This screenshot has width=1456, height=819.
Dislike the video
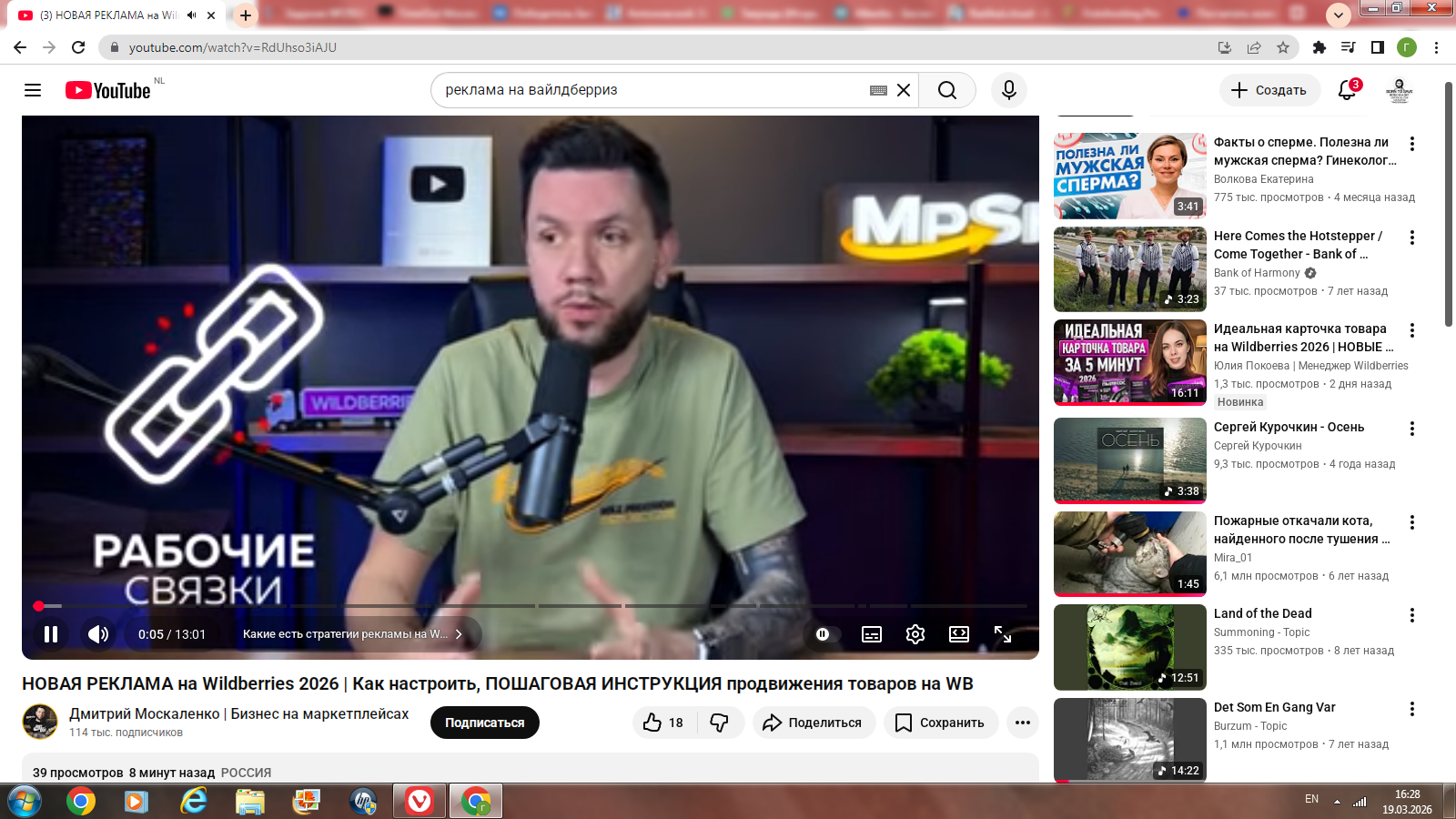[720, 723]
